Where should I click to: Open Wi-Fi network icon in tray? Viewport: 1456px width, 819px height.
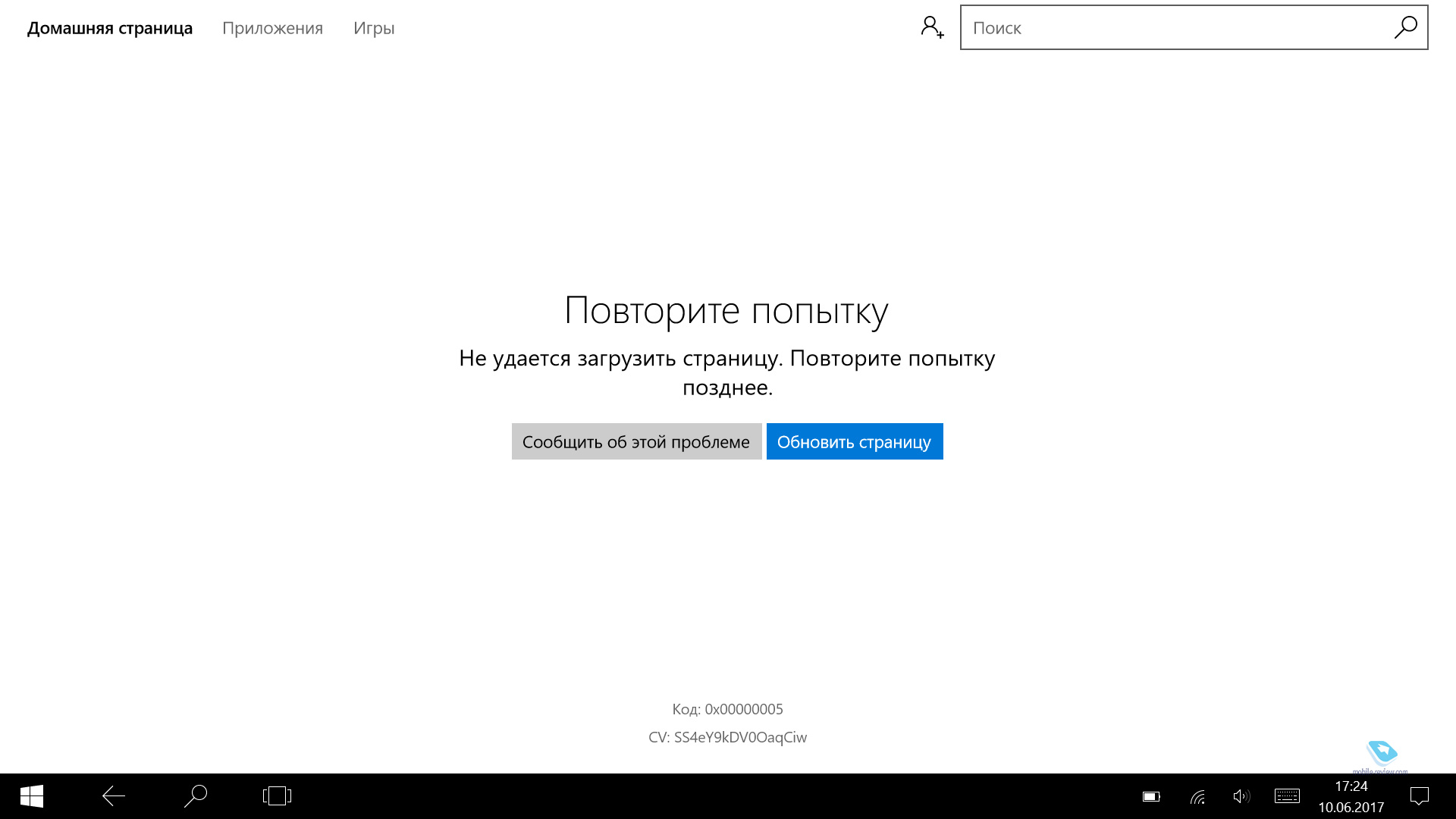[x=1197, y=796]
